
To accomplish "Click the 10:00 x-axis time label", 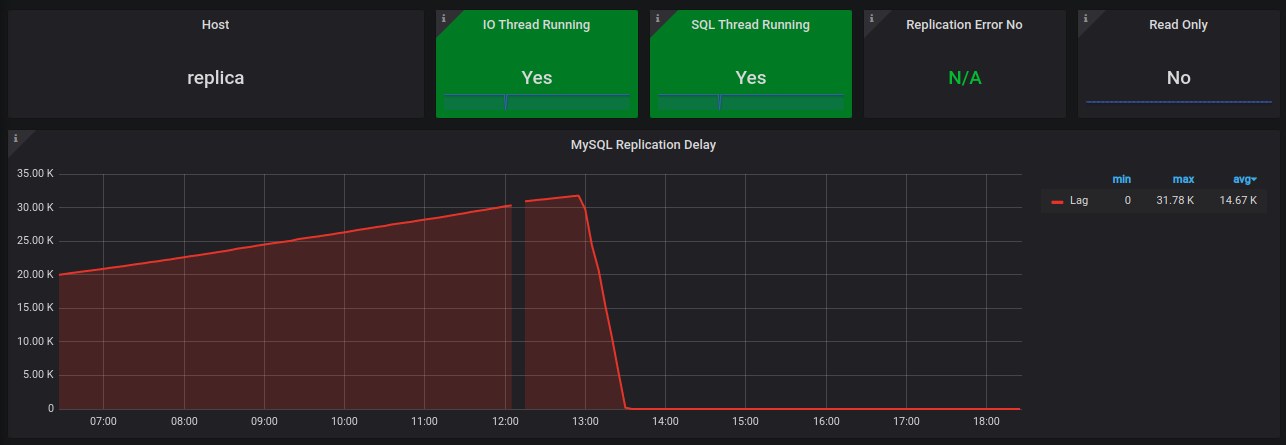I will click(344, 421).
